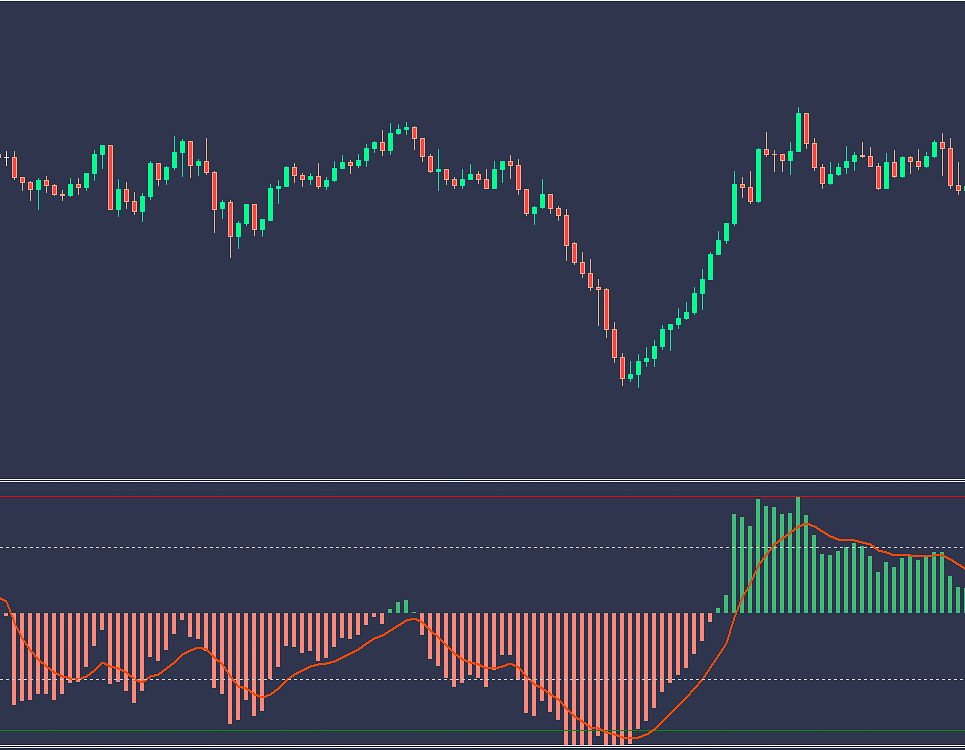Image resolution: width=965 pixels, height=750 pixels.
Task: Click the divider between price chart and indicator
Action: 482,481
